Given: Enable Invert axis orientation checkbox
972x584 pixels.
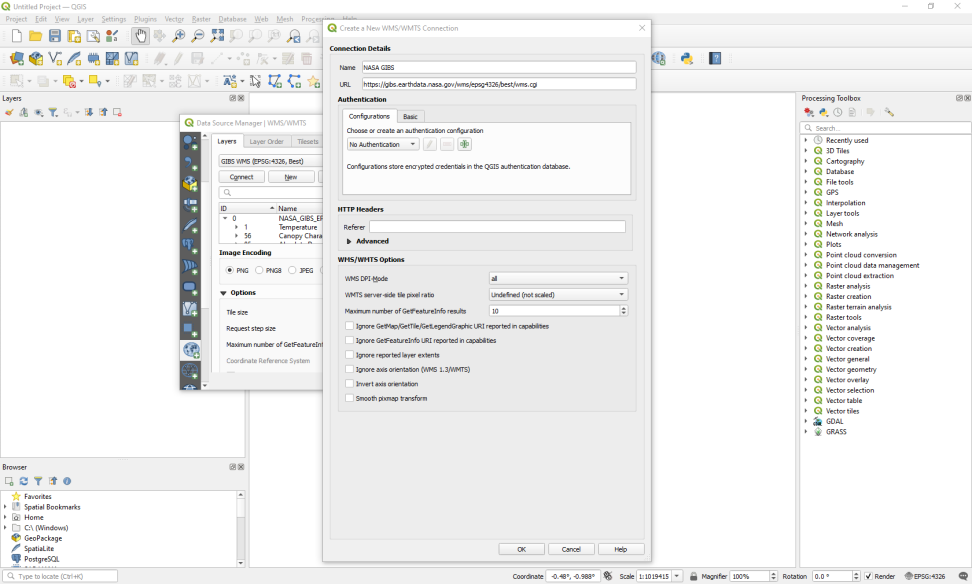Looking at the screenshot, I should coord(350,384).
